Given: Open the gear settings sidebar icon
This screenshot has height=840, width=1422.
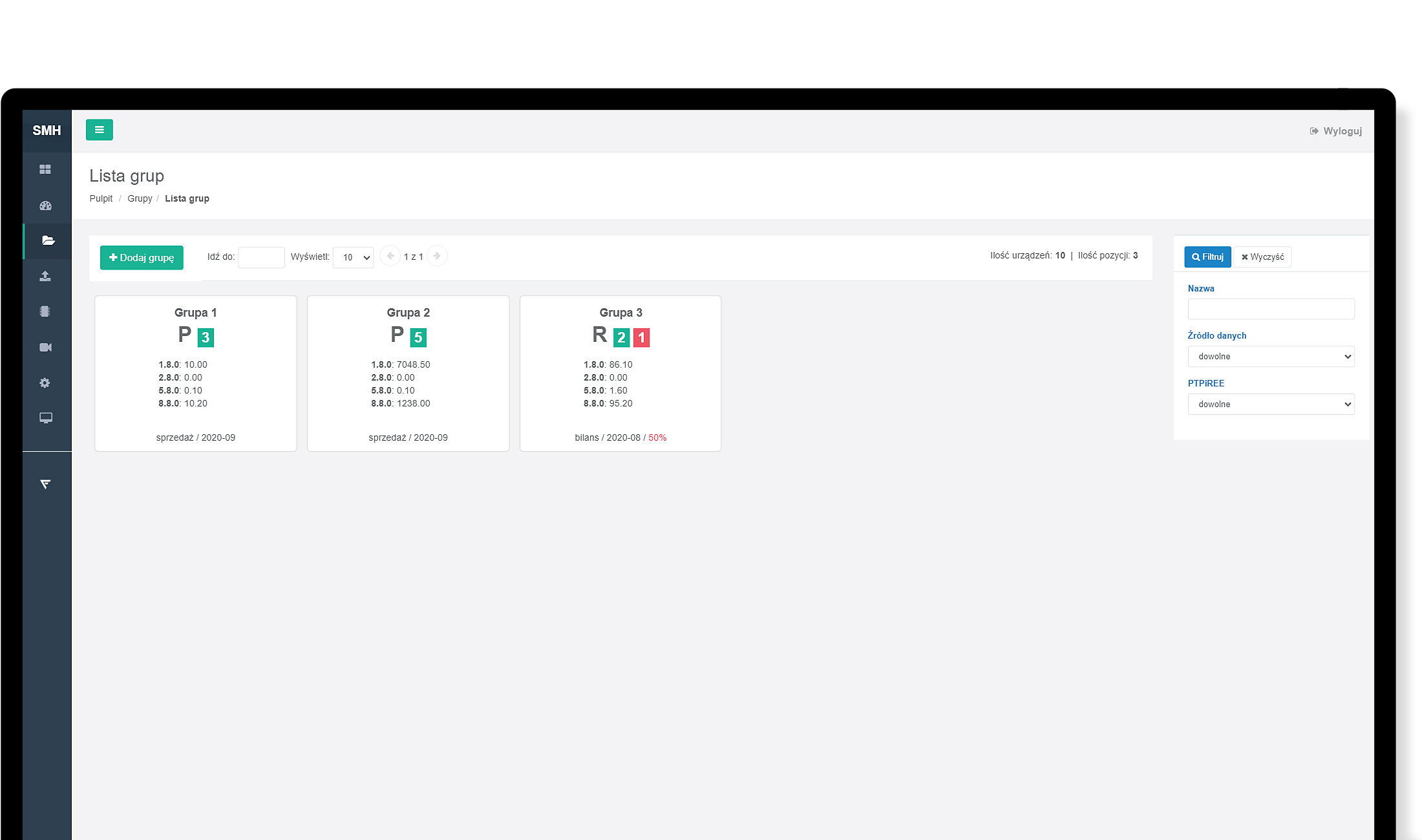Looking at the screenshot, I should [x=45, y=383].
